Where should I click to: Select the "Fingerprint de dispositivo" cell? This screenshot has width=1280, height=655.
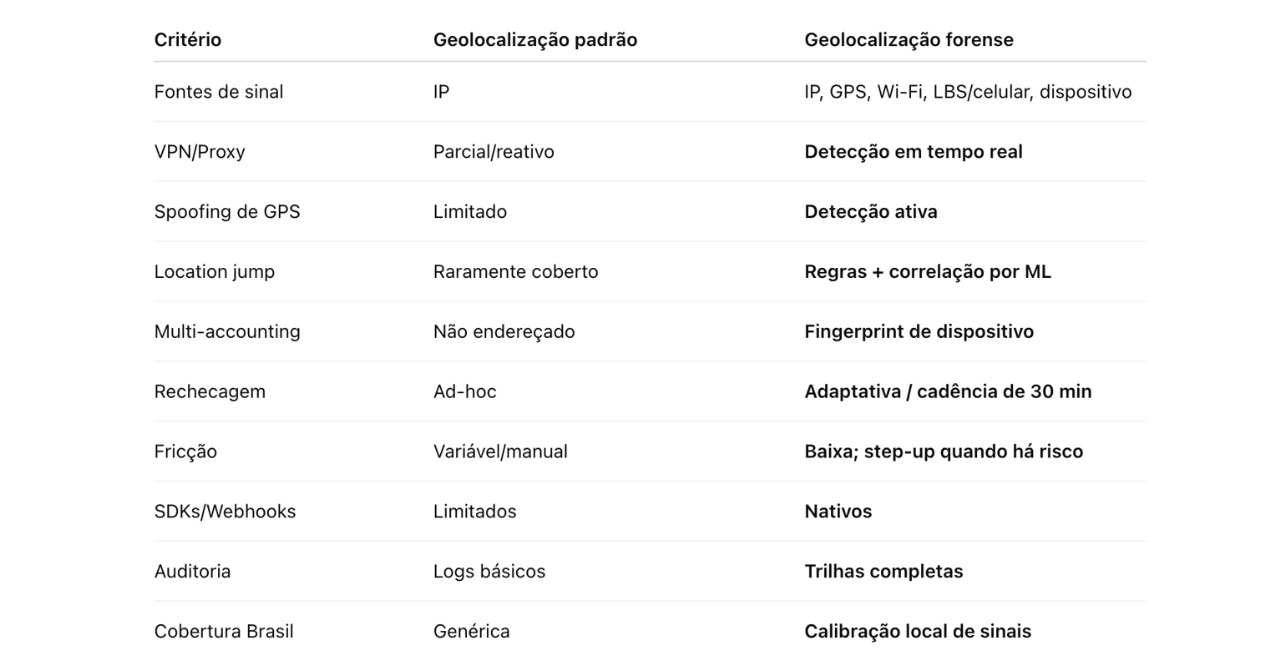[919, 332]
